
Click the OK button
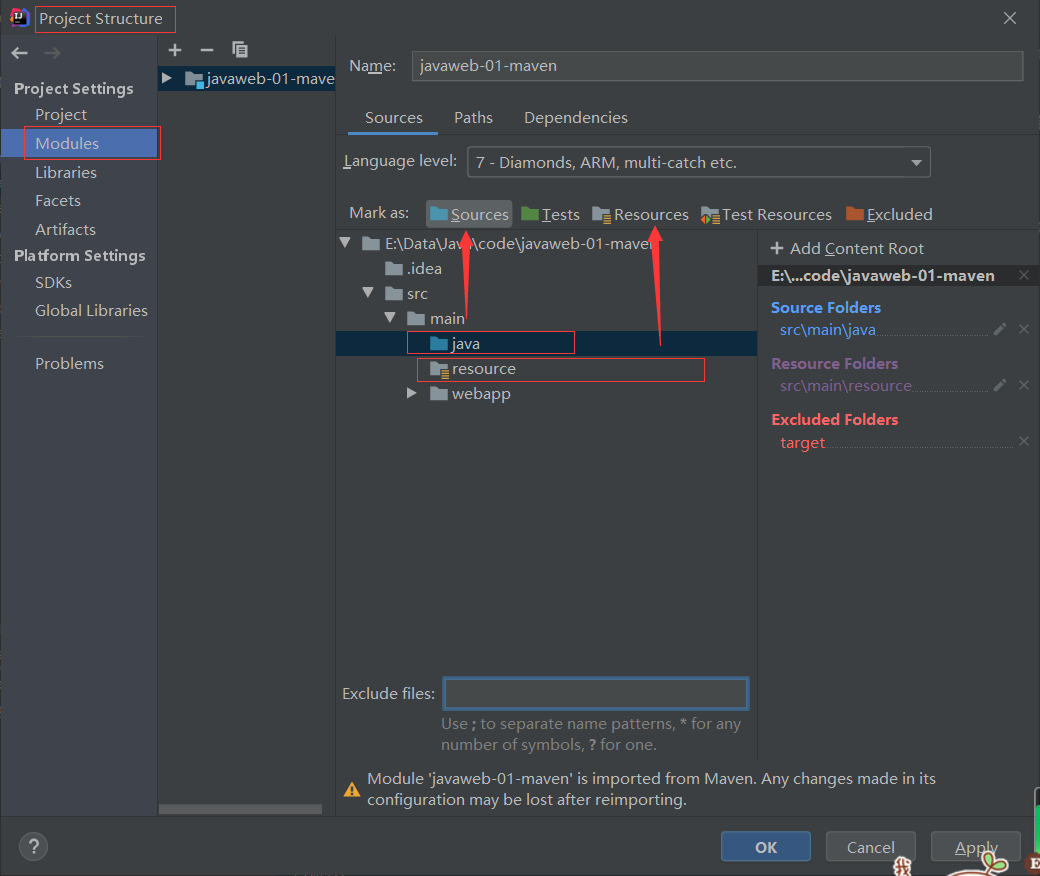766,847
